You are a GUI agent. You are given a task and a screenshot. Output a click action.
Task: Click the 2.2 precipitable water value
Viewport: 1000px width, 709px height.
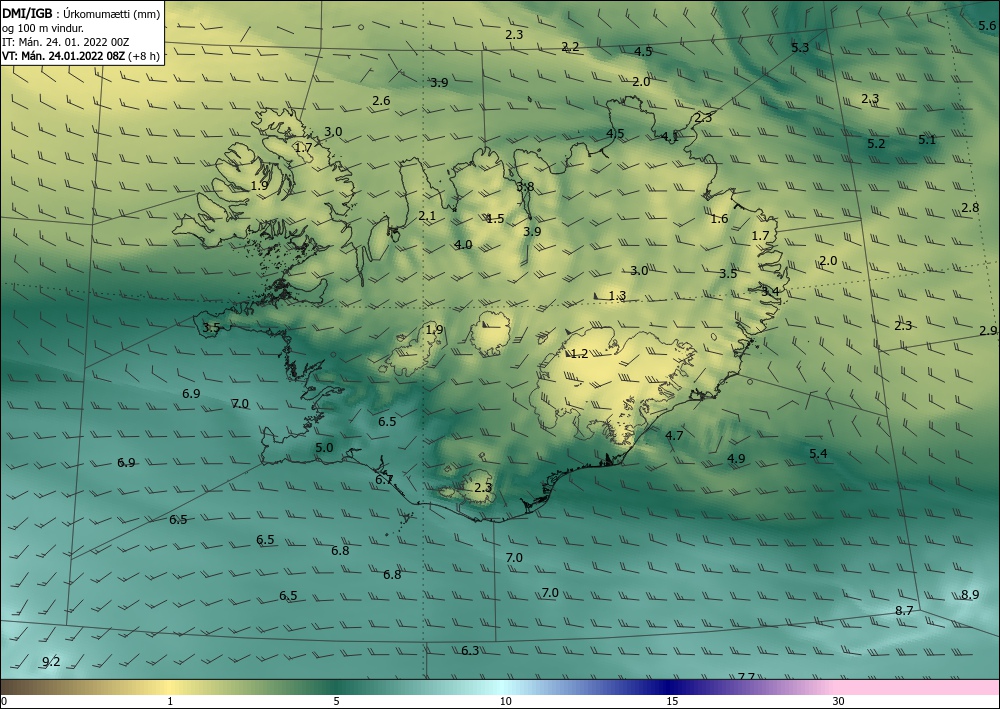click(x=570, y=47)
